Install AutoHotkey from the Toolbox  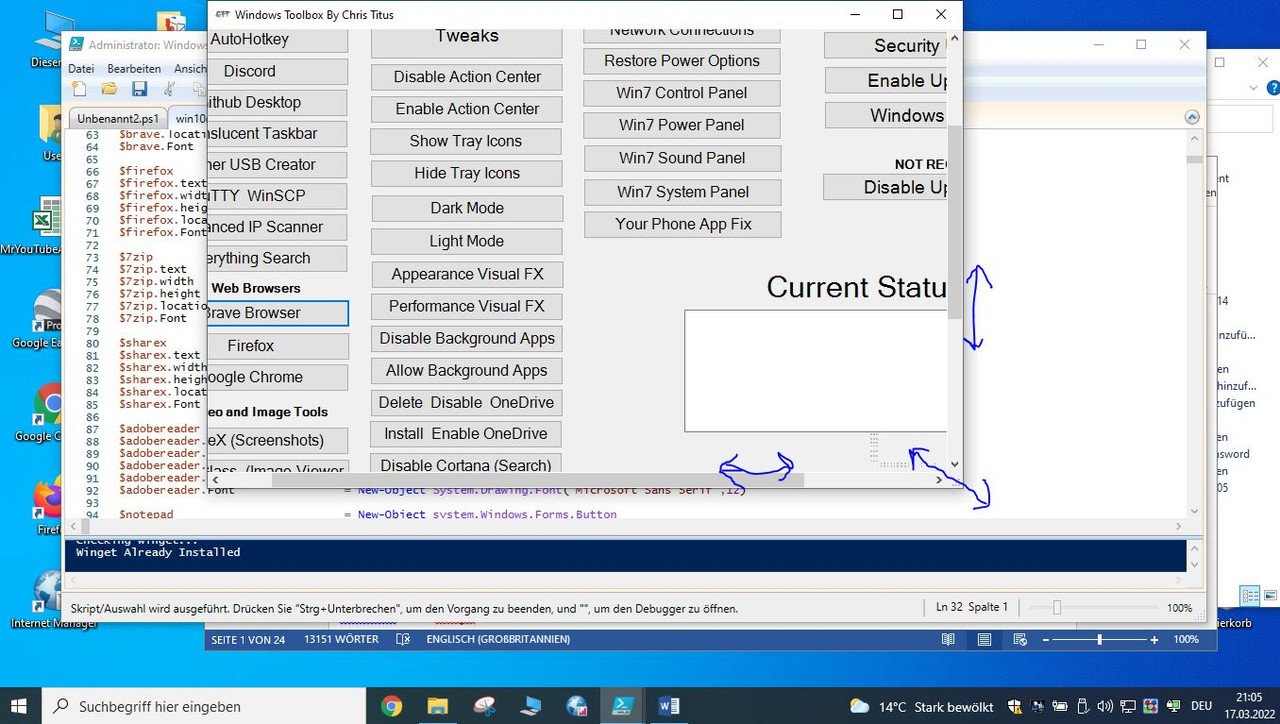[278, 40]
